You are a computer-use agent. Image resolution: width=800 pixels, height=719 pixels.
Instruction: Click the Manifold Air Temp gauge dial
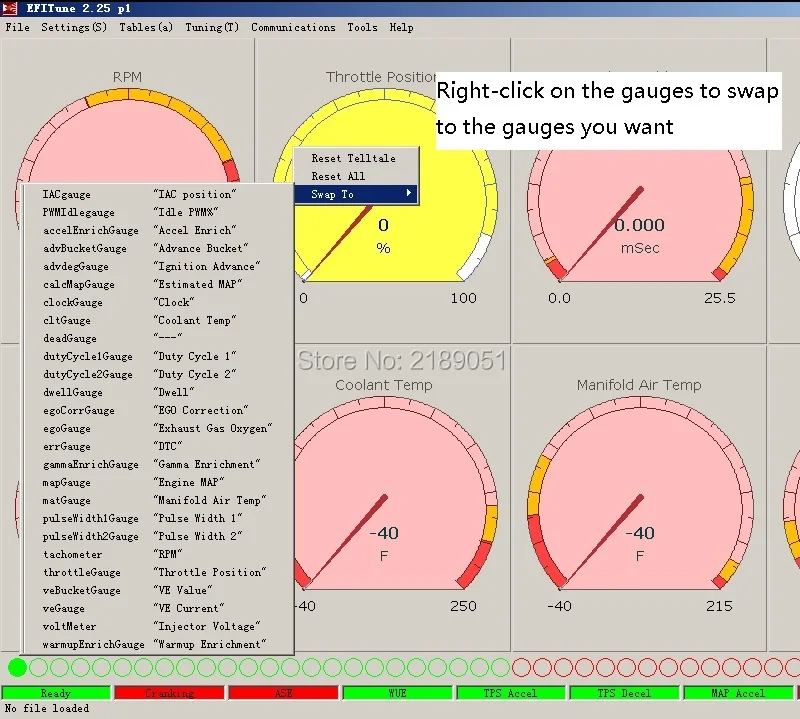(x=640, y=492)
